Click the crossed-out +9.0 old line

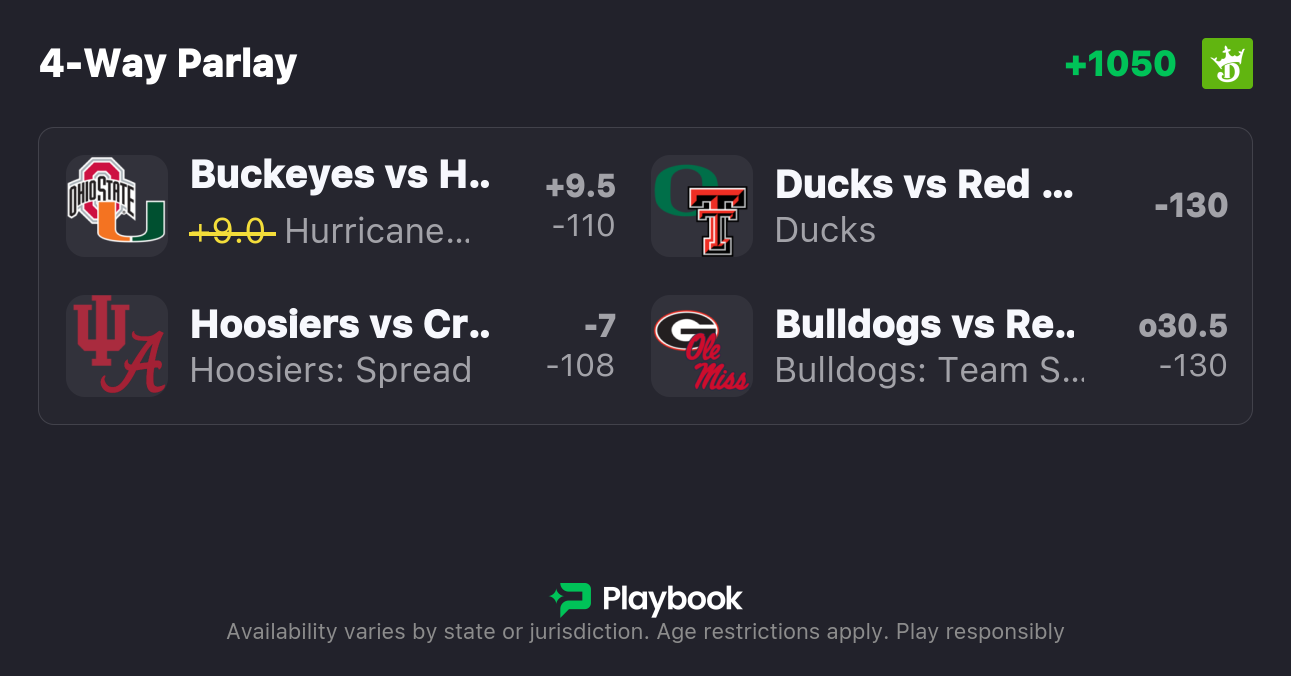232,231
